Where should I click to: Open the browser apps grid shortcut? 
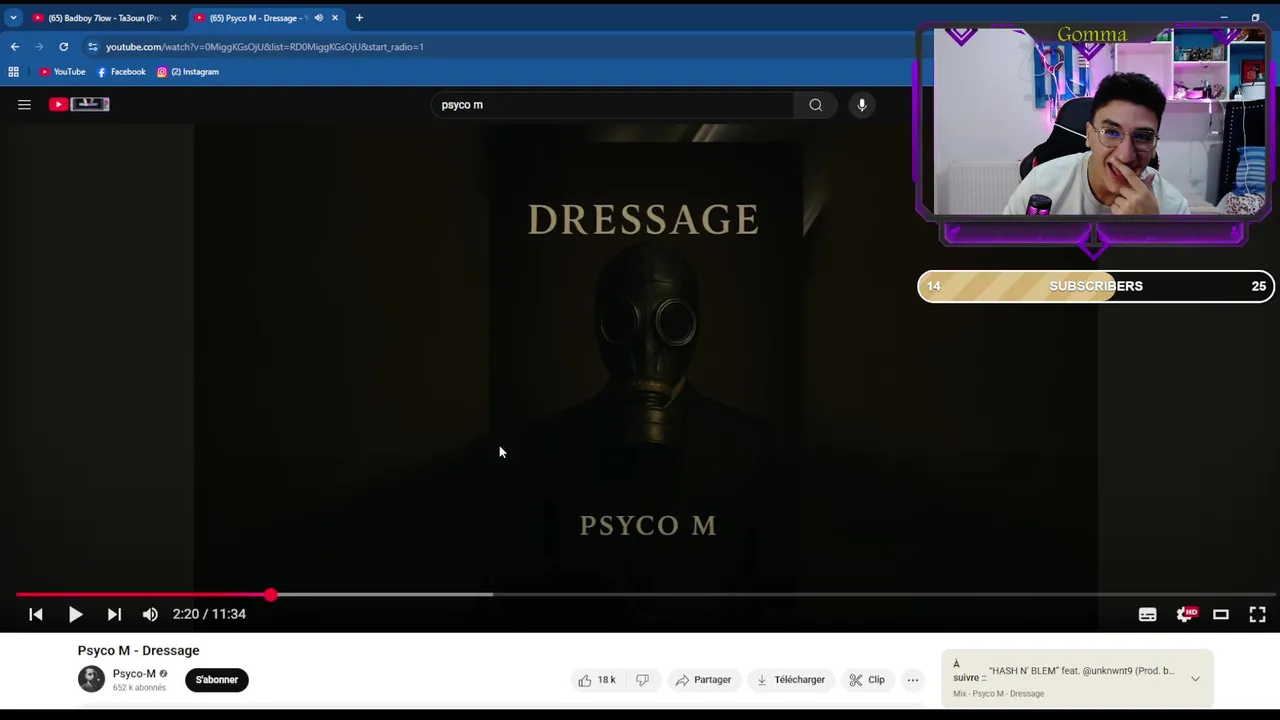pos(13,72)
